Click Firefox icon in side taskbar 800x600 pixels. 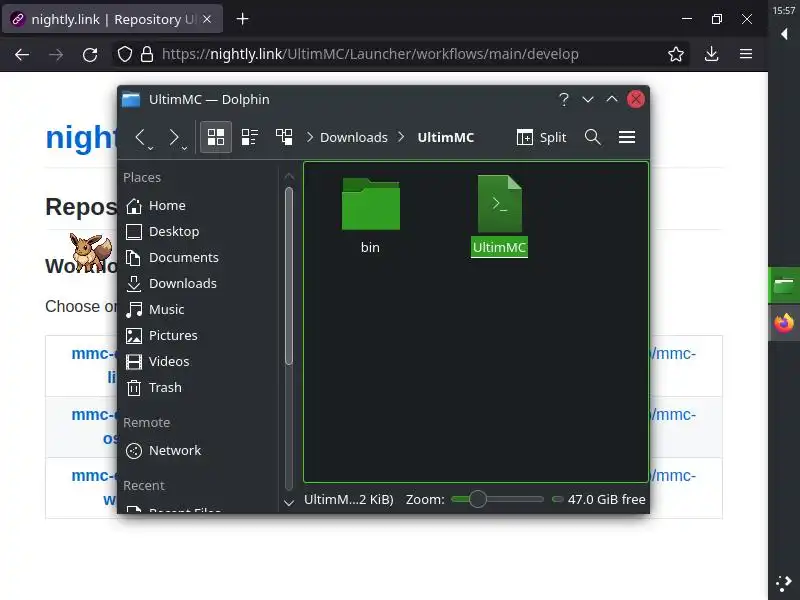pyautogui.click(x=784, y=322)
